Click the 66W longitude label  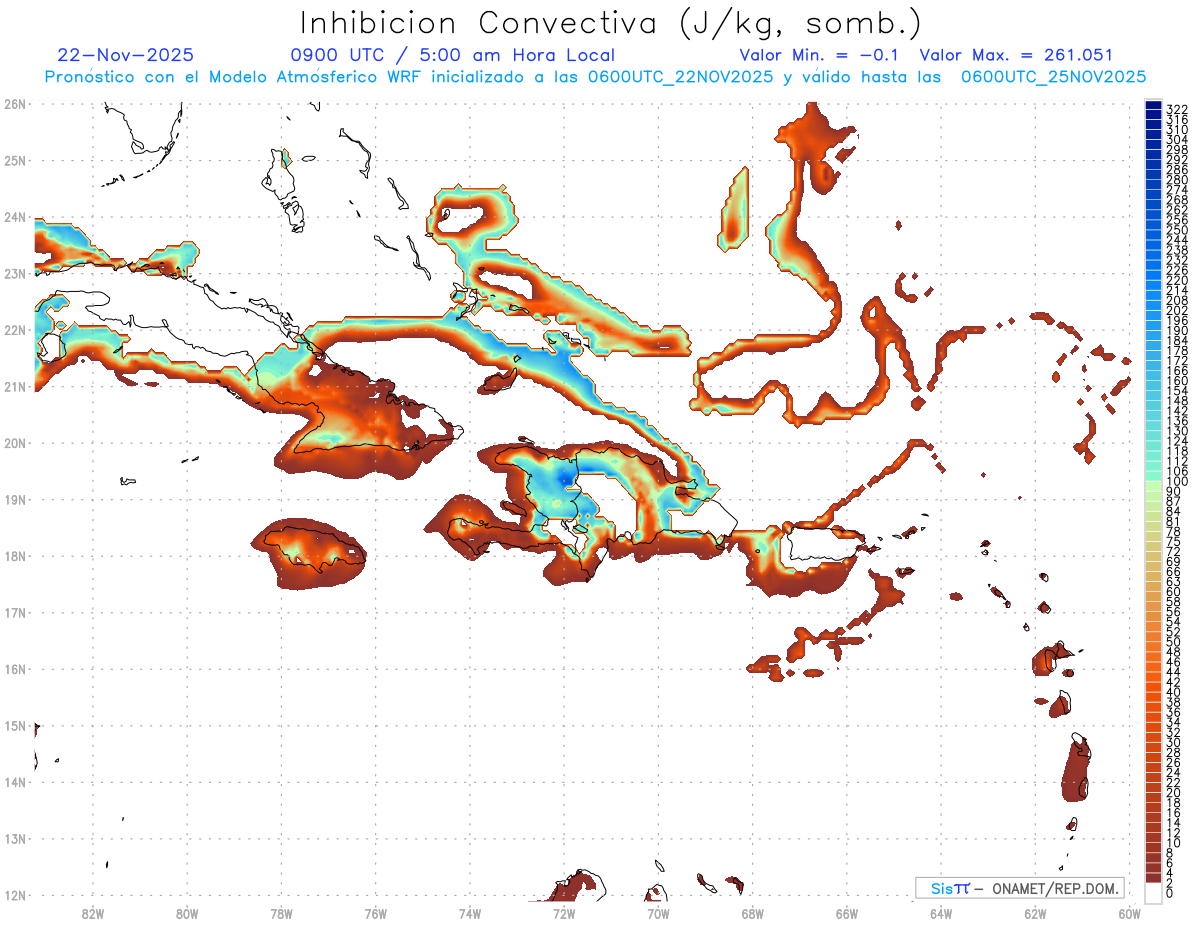tap(847, 913)
